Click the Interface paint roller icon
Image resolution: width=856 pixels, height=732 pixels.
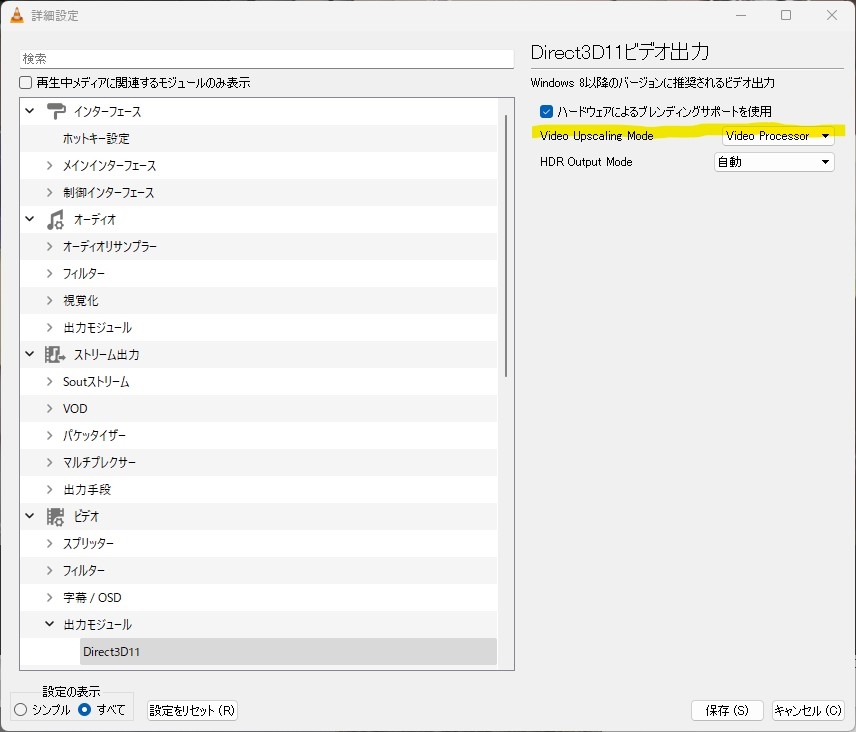tap(56, 111)
